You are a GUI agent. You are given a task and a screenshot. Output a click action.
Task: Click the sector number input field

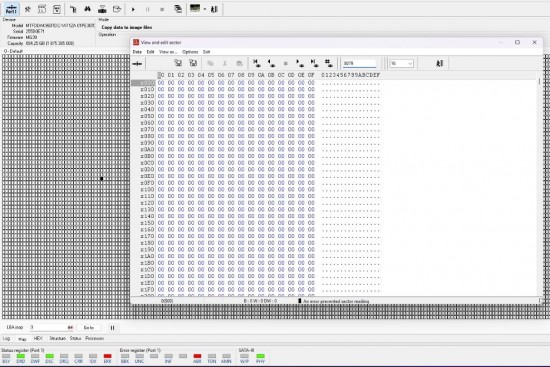pyautogui.click(x=359, y=64)
